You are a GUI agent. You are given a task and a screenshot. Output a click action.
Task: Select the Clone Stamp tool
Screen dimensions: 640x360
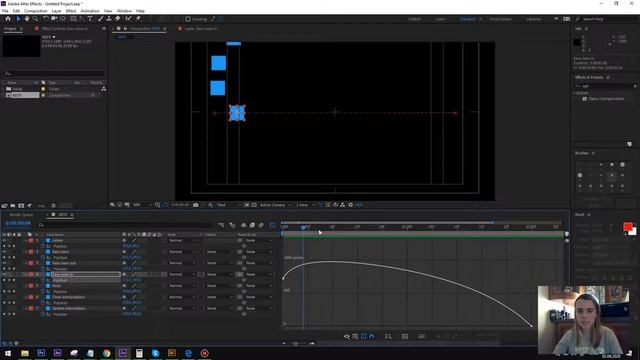pyautogui.click(x=109, y=19)
